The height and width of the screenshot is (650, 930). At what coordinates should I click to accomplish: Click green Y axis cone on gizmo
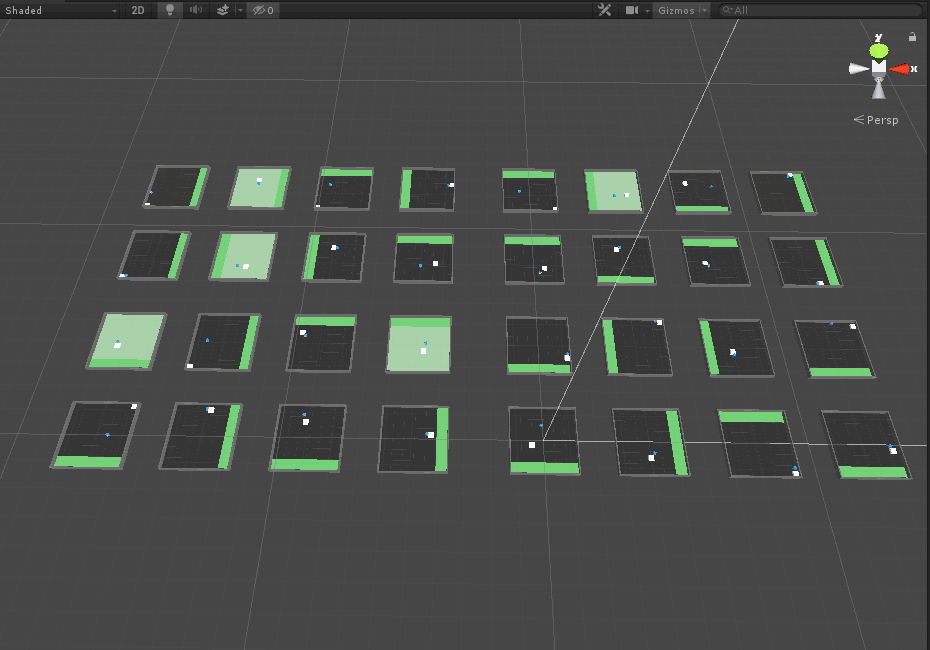(879, 50)
